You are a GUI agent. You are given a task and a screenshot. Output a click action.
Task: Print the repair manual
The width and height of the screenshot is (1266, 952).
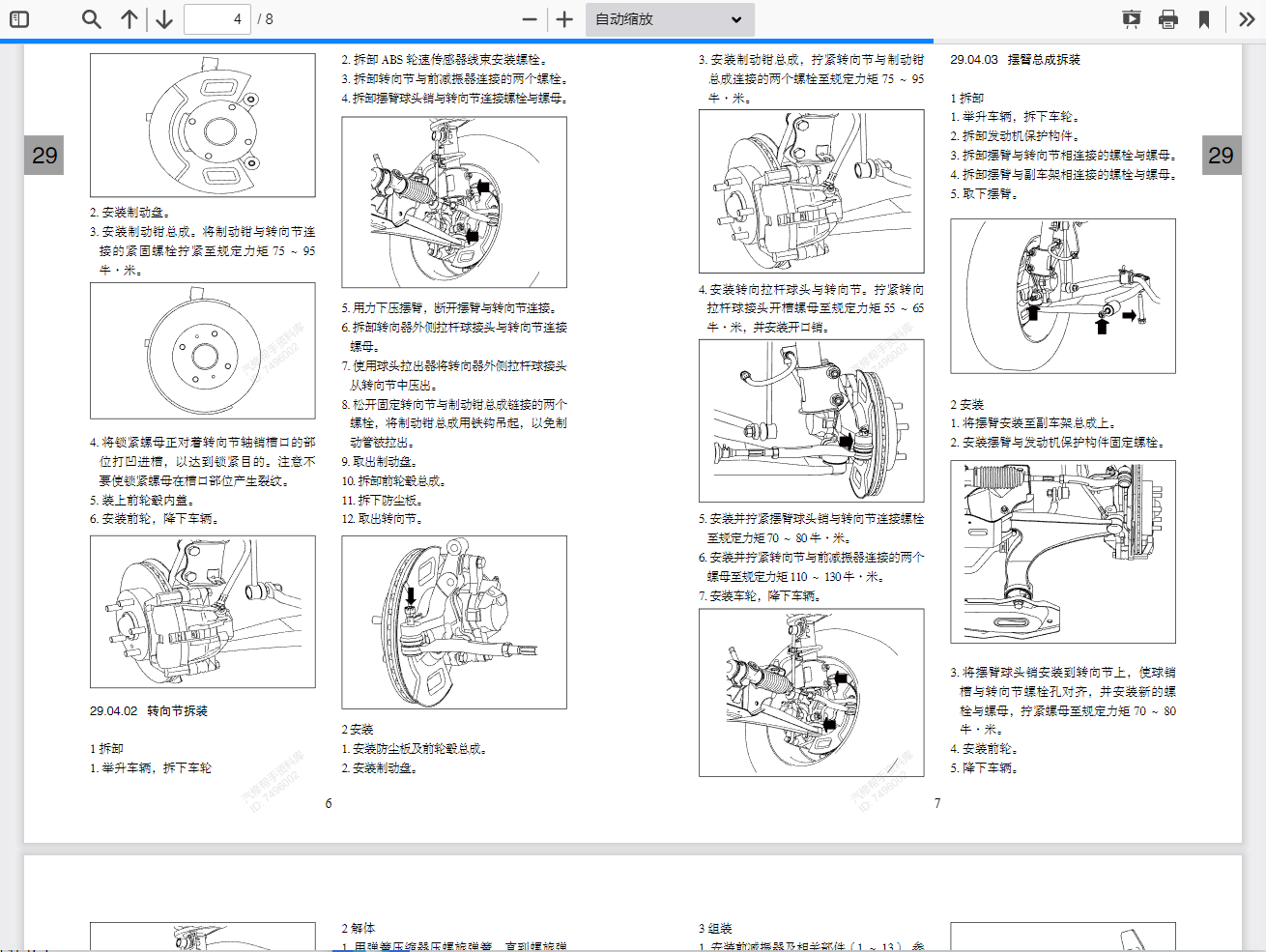1168,18
